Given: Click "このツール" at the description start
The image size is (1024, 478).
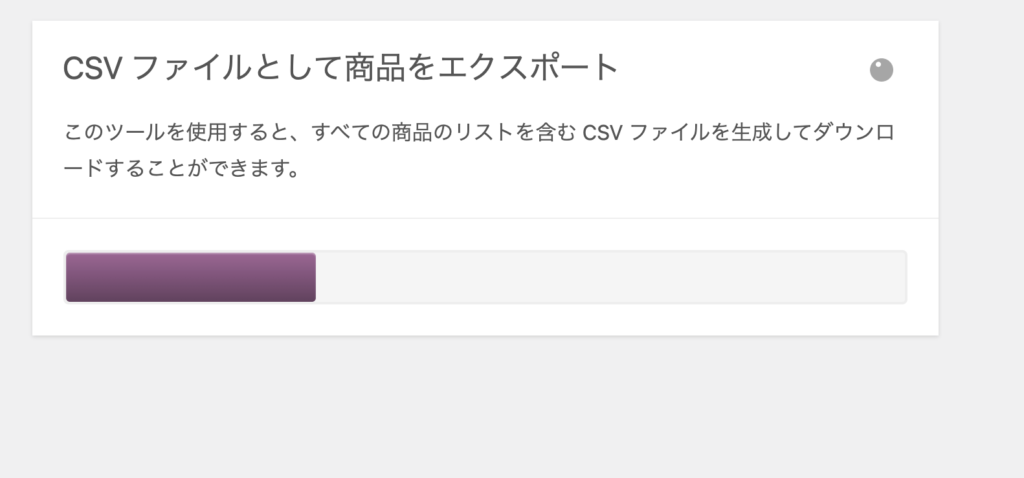Looking at the screenshot, I should click(106, 132).
